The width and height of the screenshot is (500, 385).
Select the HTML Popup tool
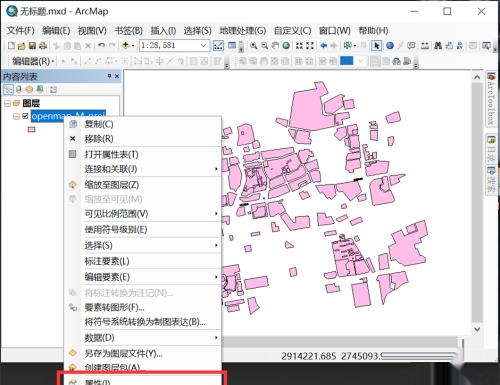tap(411, 46)
